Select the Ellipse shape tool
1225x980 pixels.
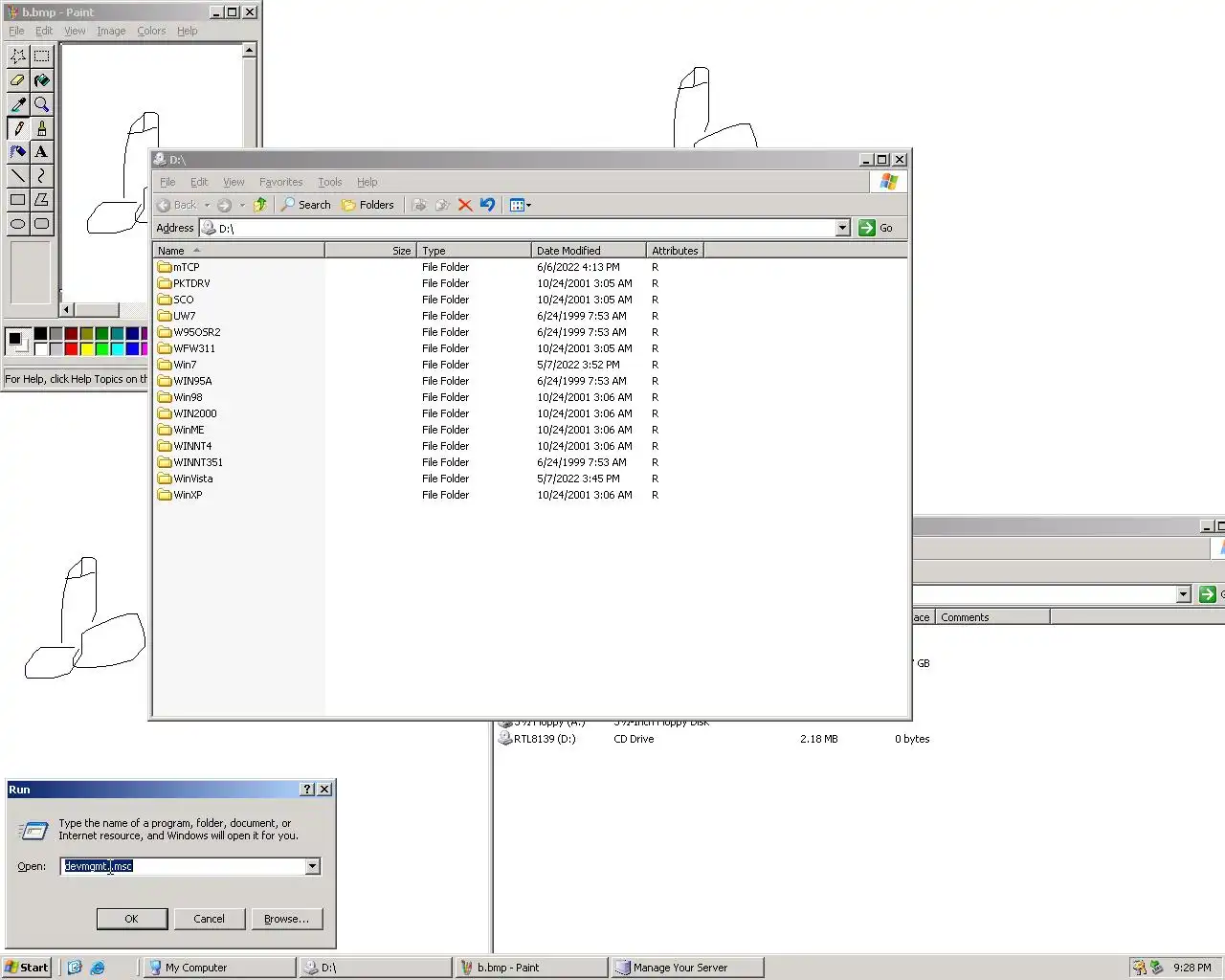(18, 224)
